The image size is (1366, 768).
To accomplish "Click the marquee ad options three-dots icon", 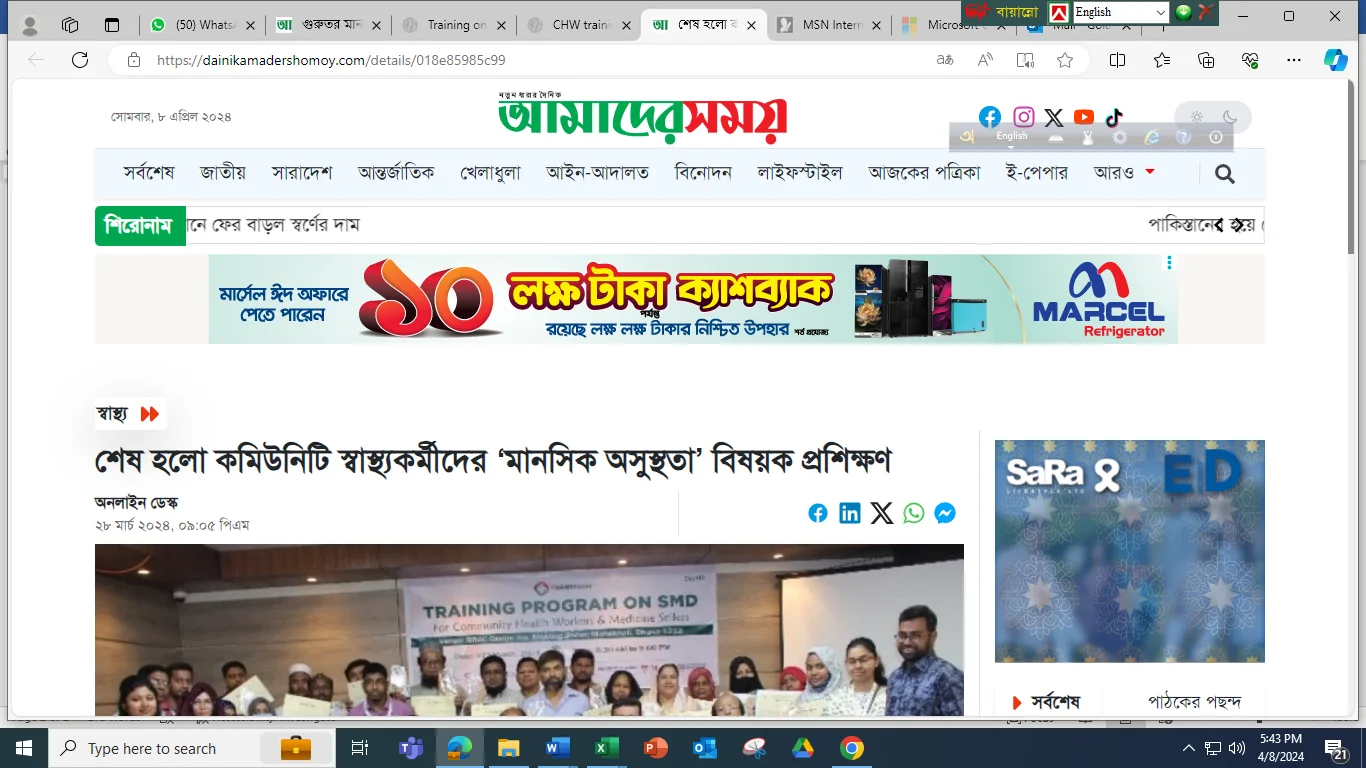I will click(x=1169, y=263).
